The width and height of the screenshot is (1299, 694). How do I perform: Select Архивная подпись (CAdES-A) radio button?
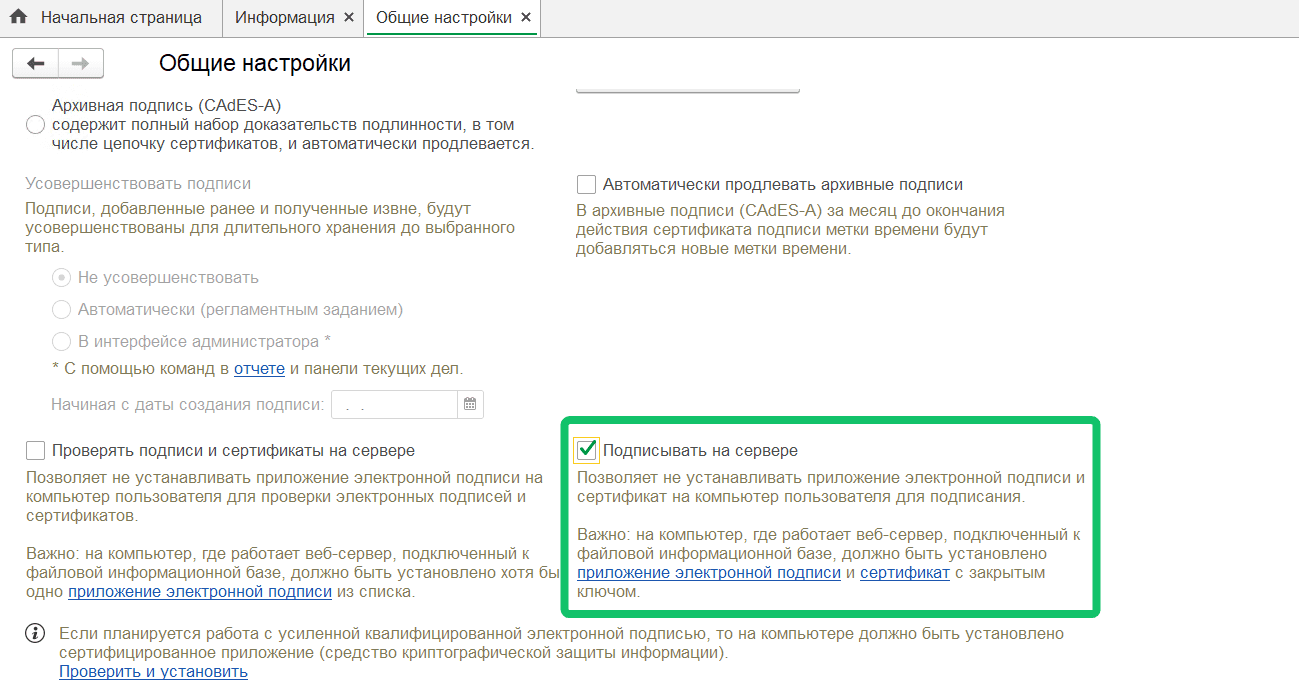coord(36,125)
